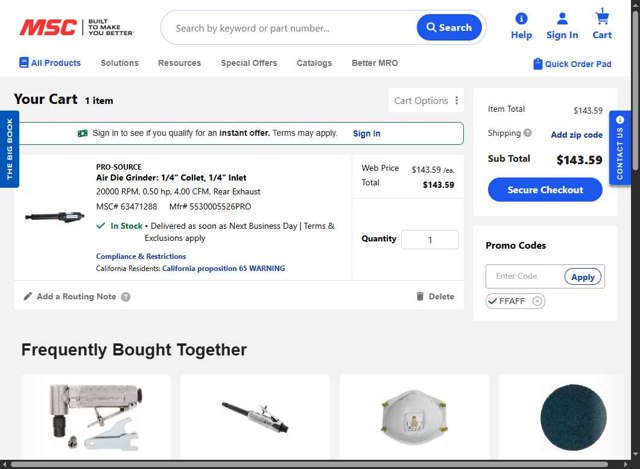
Task: Click the shipping info question icon
Action: click(527, 133)
